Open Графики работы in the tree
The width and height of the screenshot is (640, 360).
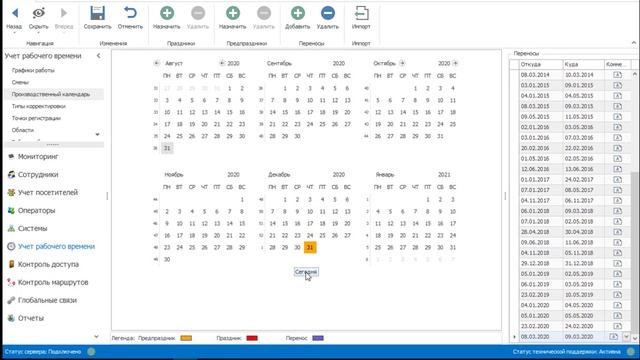point(33,70)
